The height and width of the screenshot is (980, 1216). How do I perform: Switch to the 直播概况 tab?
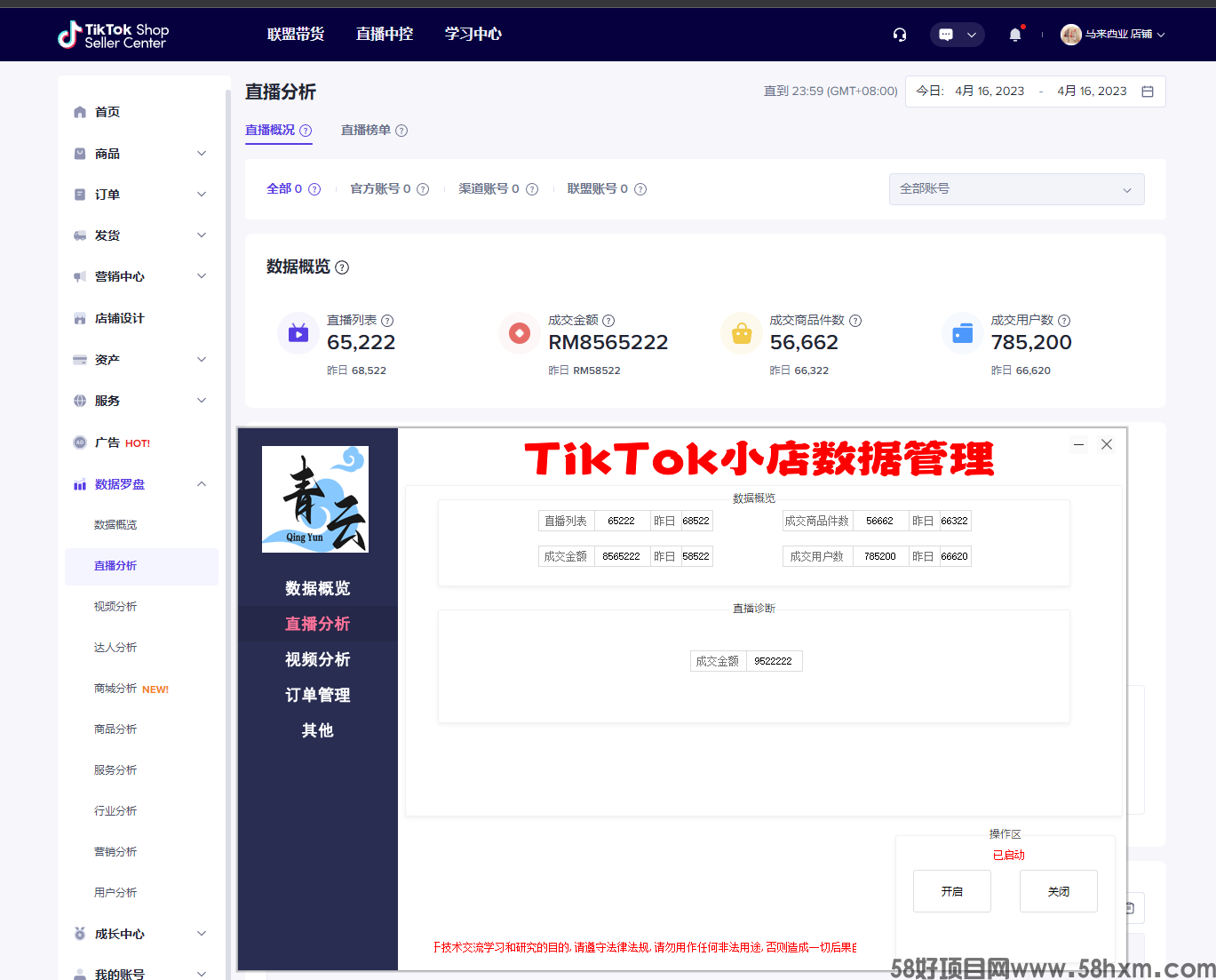270,130
